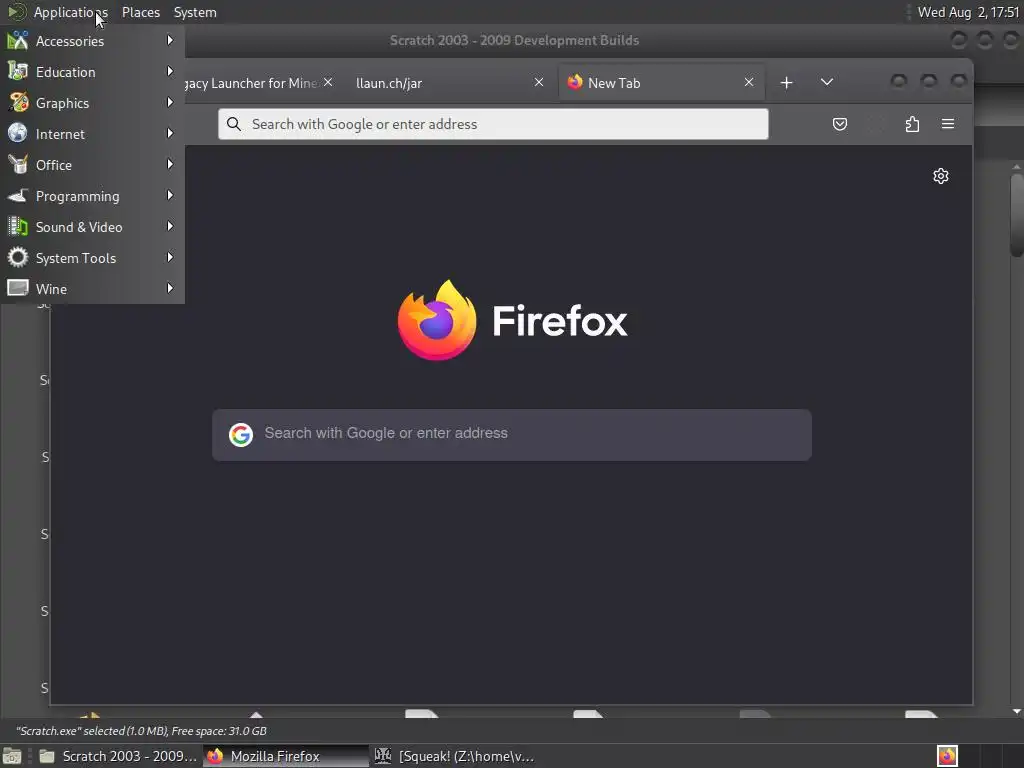Viewport: 1024px width, 768px height.
Task: Close the Legacy Launcher tab
Action: pyautogui.click(x=328, y=82)
